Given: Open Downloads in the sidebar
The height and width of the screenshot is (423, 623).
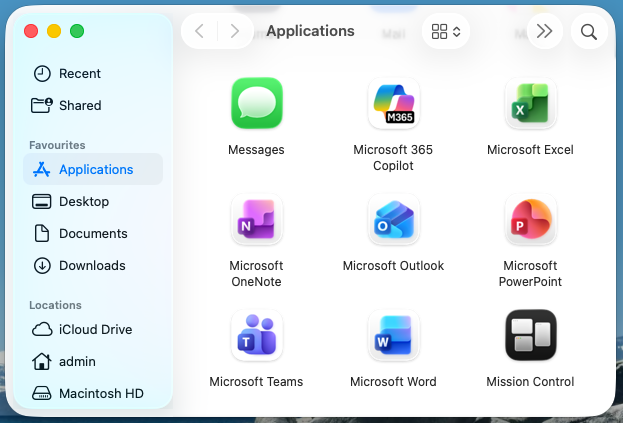Looking at the screenshot, I should coord(92,265).
